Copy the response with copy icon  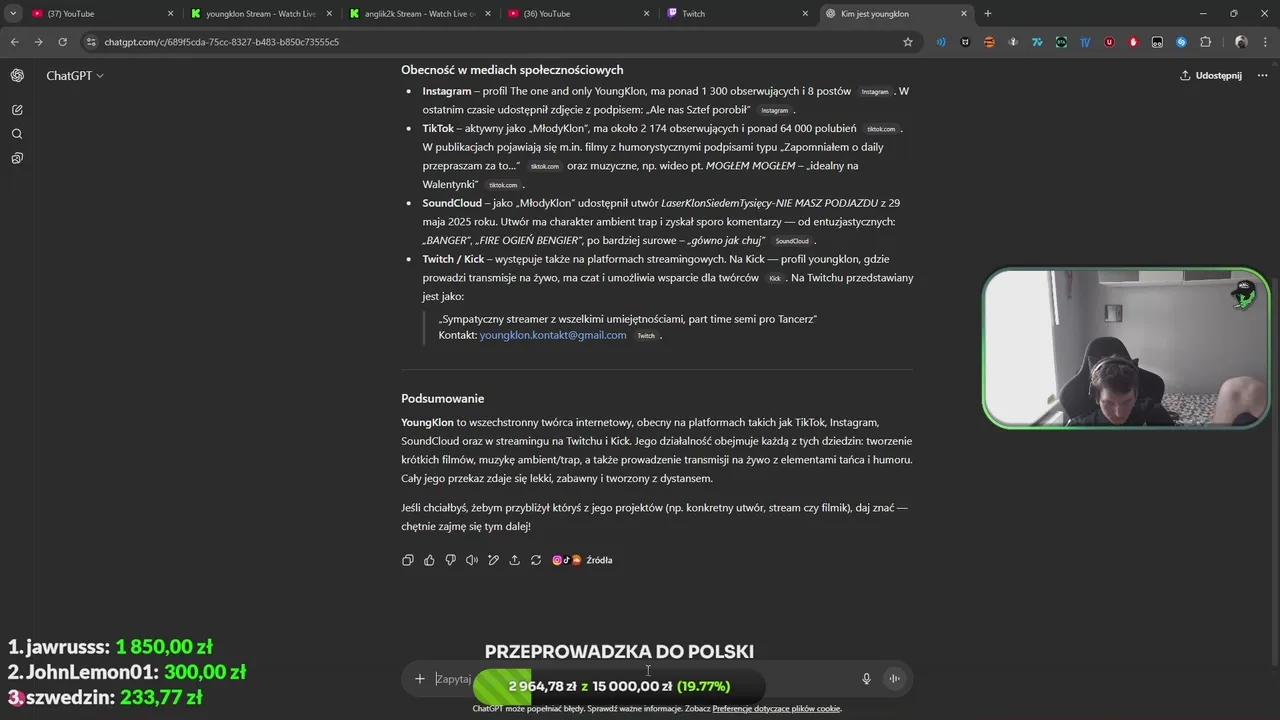tap(407, 560)
